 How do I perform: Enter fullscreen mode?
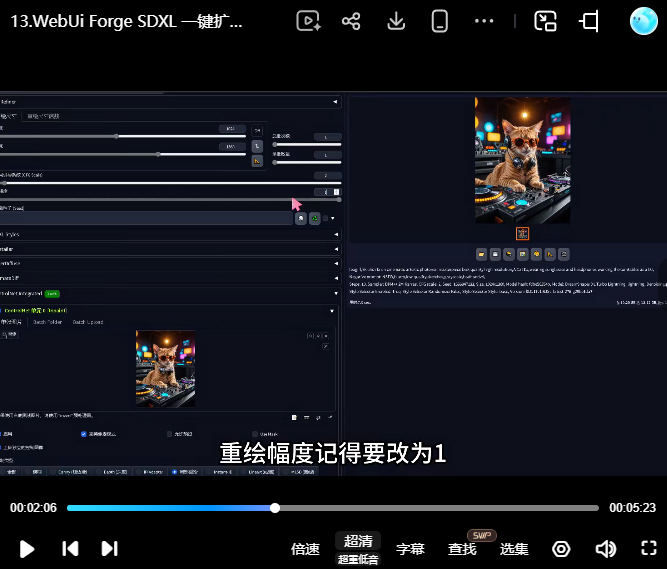[649, 548]
